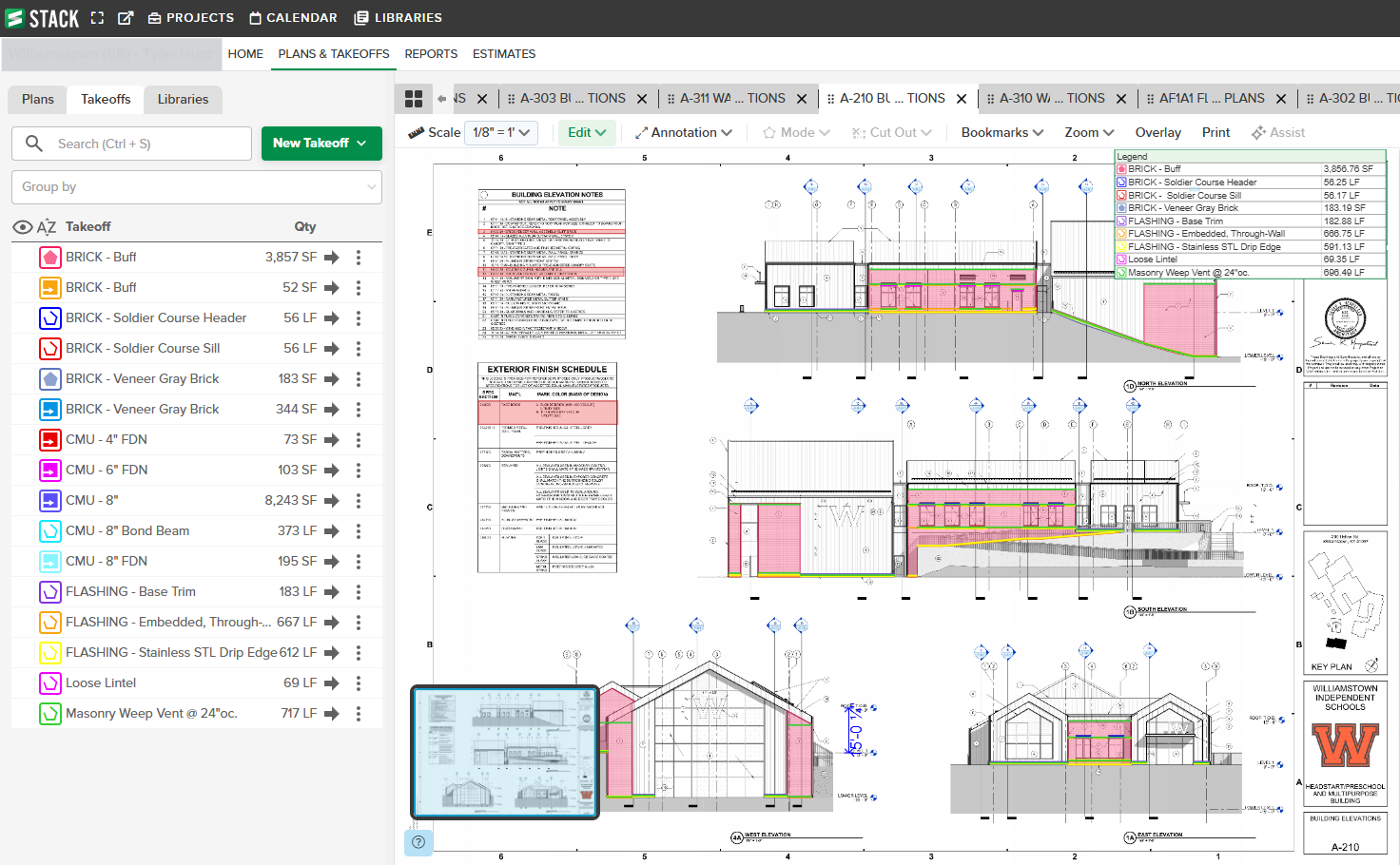Click the Overlay button in toolbar
Screen dimensions: 1400x865
[1157, 133]
